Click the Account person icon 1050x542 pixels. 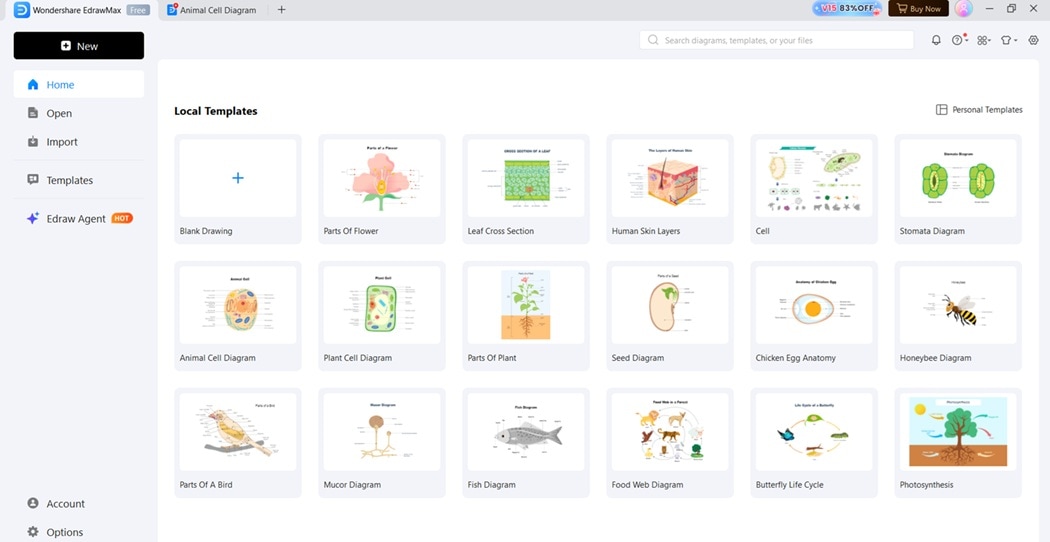[x=33, y=503]
